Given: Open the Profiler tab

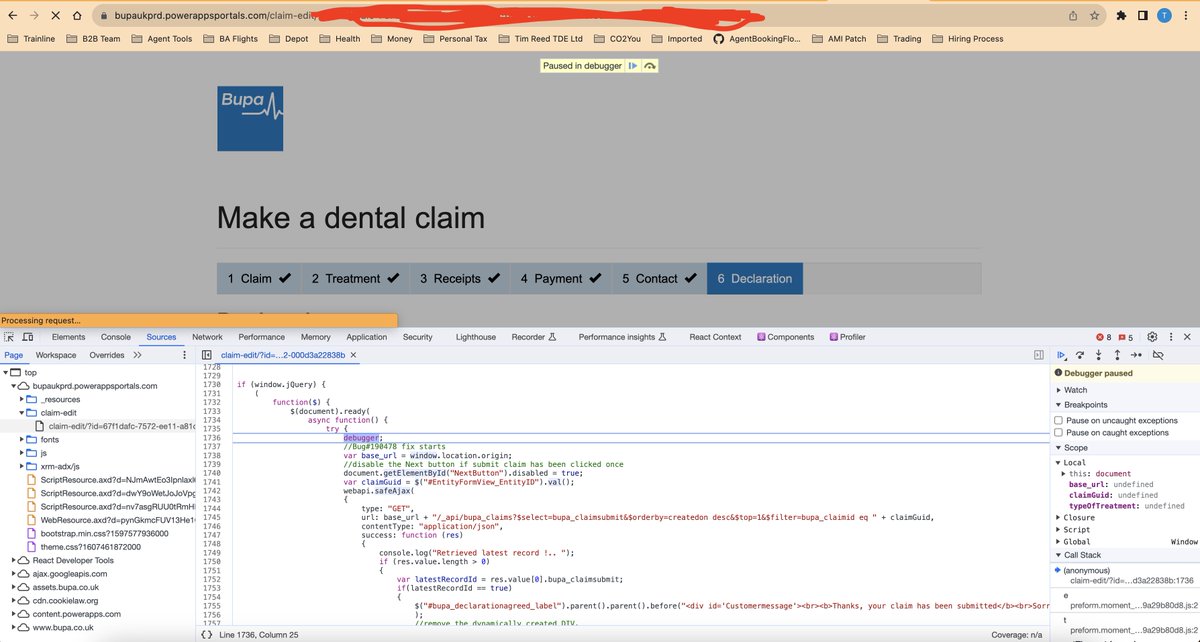Looking at the screenshot, I should click(x=846, y=337).
